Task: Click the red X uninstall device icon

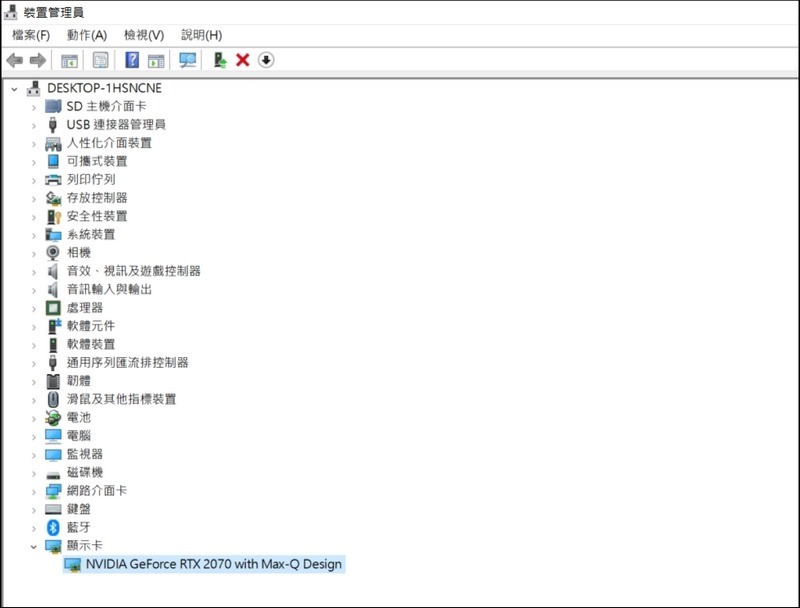Action: [243, 60]
